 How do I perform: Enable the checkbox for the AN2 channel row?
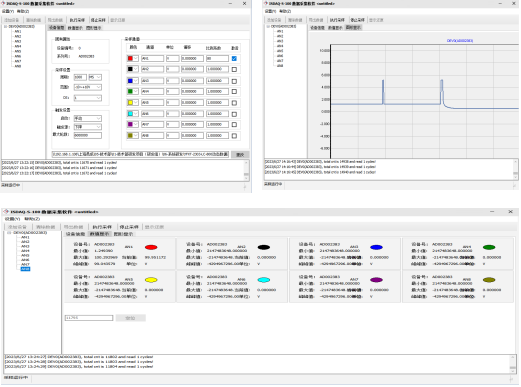(234, 69)
